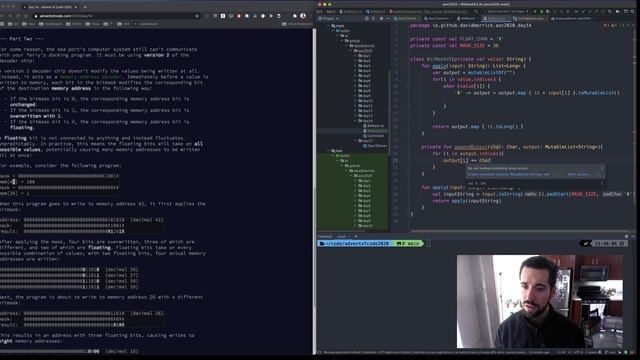Screen dimensions: 640x360
Task: Open the run configuration dropdown
Action: click(507, 11)
